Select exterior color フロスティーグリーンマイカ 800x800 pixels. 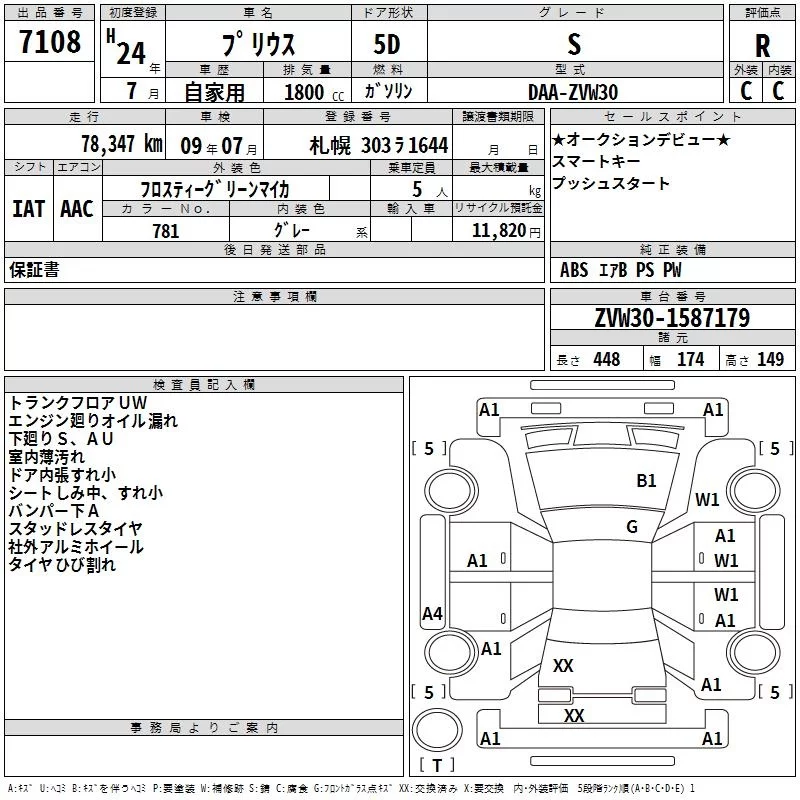(215, 189)
